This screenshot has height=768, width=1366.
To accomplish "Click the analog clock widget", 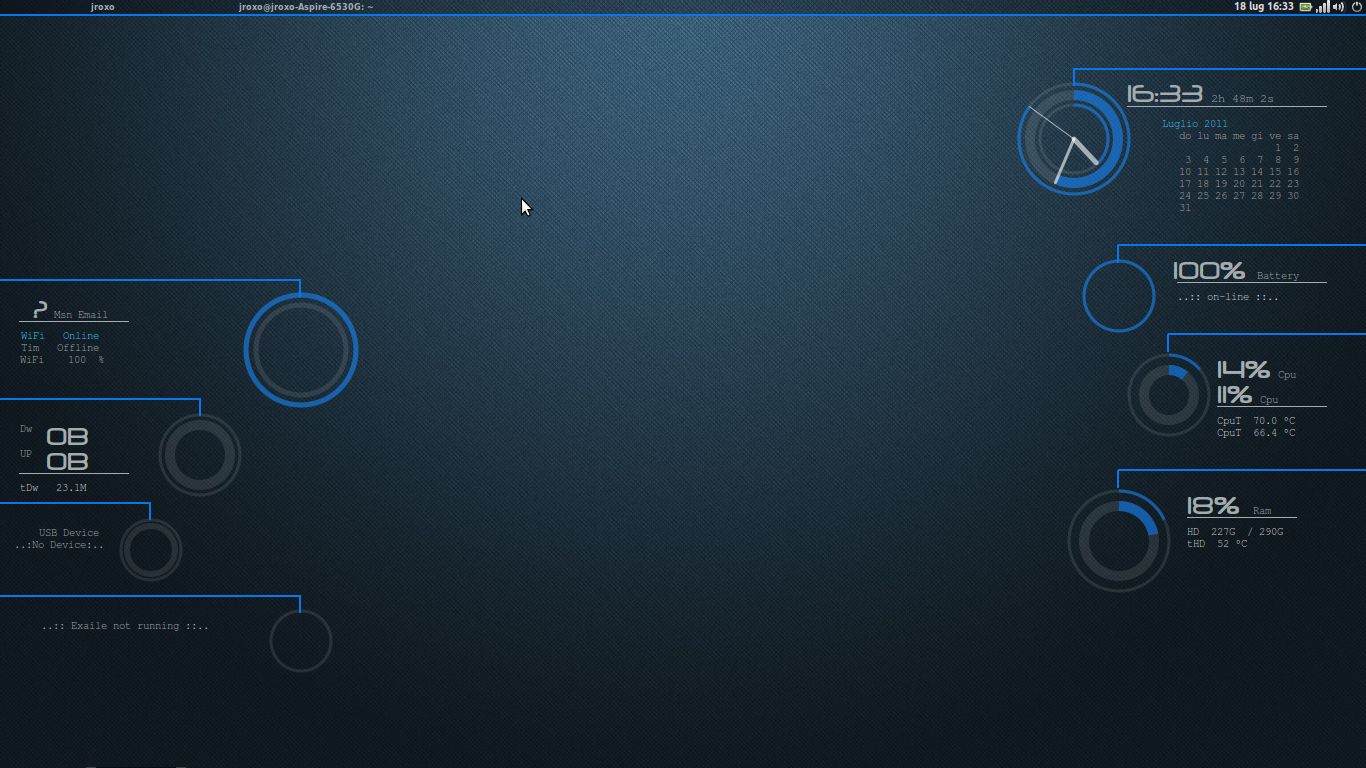I will click(1074, 139).
